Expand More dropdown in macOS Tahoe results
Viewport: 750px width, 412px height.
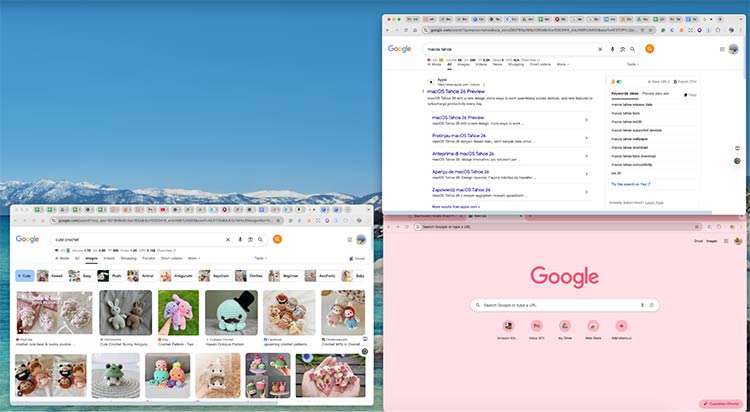point(563,64)
